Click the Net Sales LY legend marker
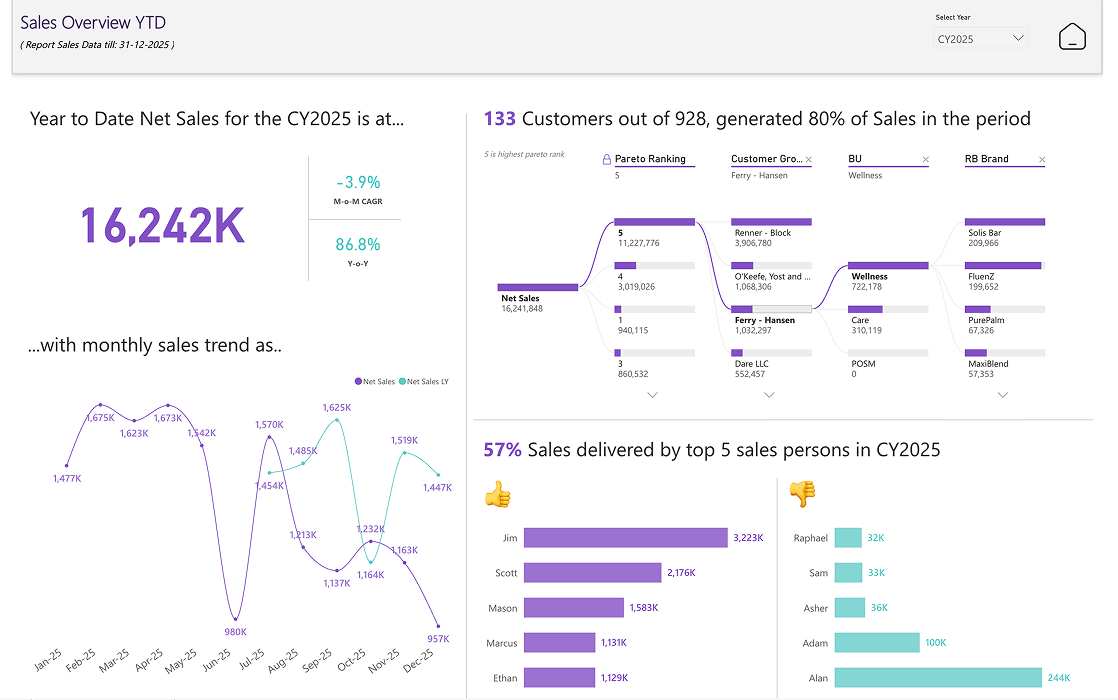 (x=402, y=381)
